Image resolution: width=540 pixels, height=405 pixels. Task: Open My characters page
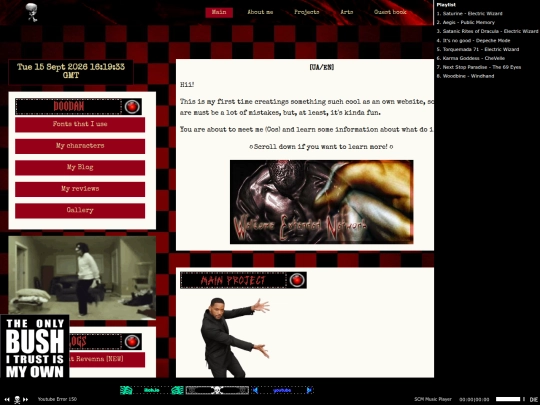pyautogui.click(x=80, y=146)
